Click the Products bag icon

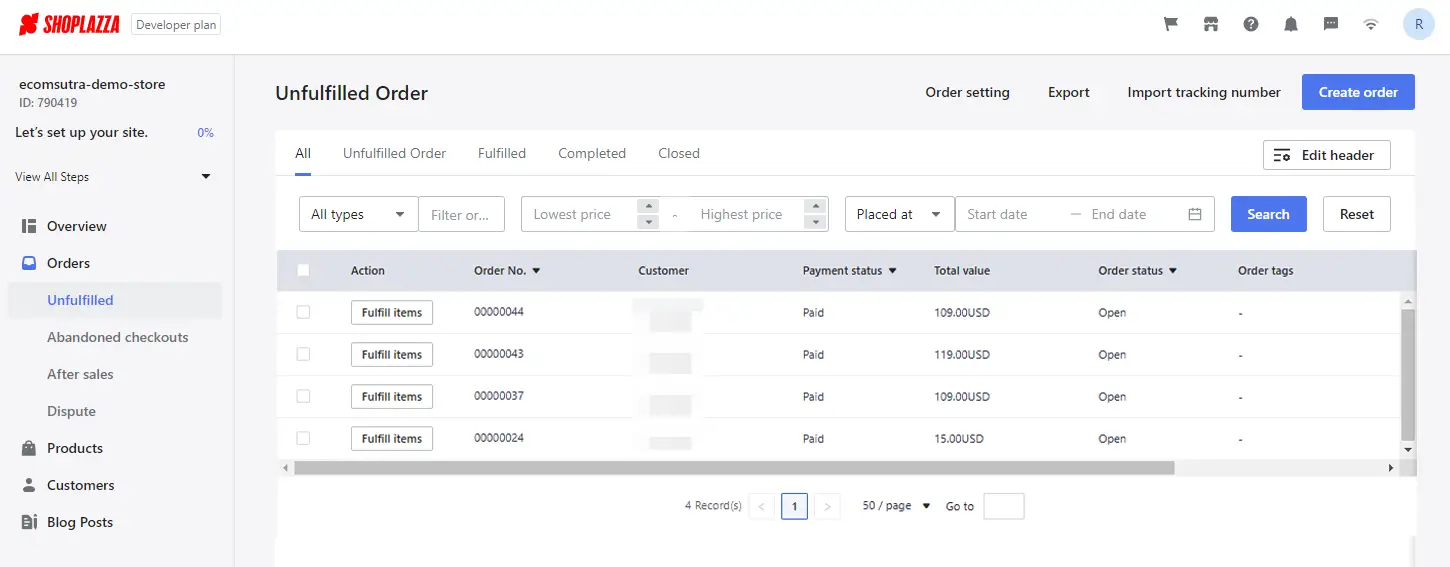[29, 448]
